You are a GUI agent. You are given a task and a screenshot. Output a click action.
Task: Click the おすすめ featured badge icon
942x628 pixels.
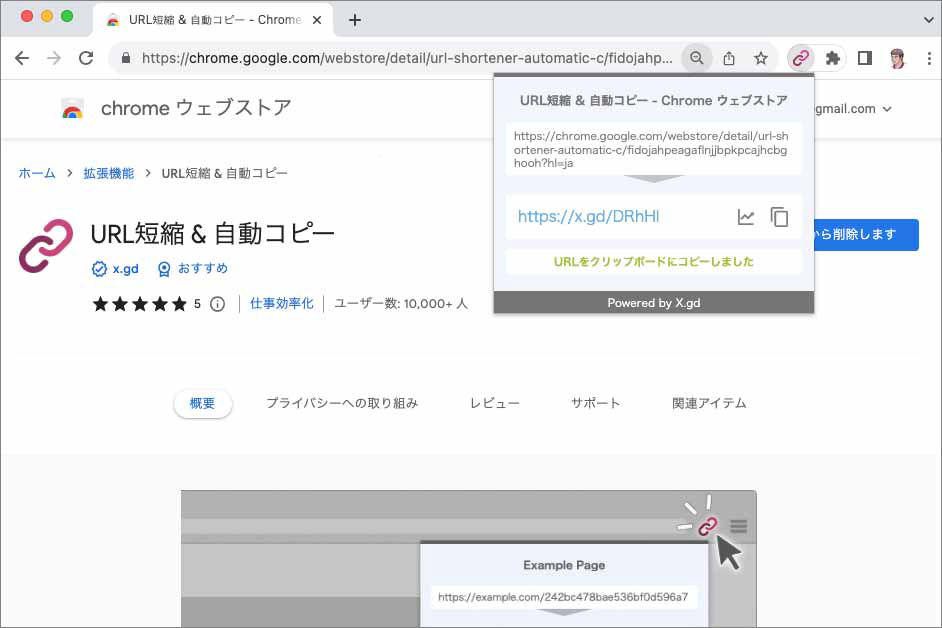coord(163,268)
